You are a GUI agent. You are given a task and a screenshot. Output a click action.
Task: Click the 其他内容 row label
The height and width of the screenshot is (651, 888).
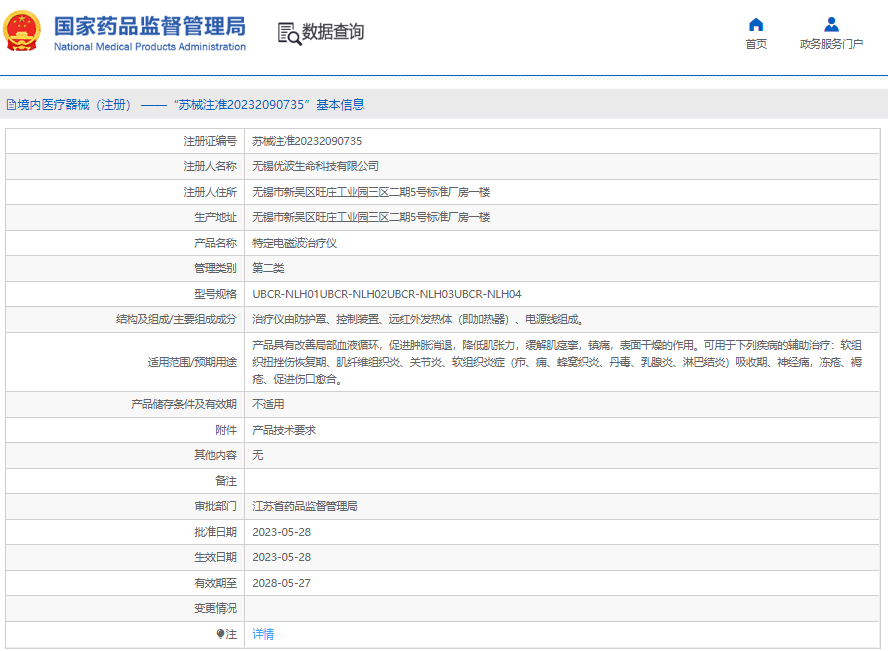215,455
